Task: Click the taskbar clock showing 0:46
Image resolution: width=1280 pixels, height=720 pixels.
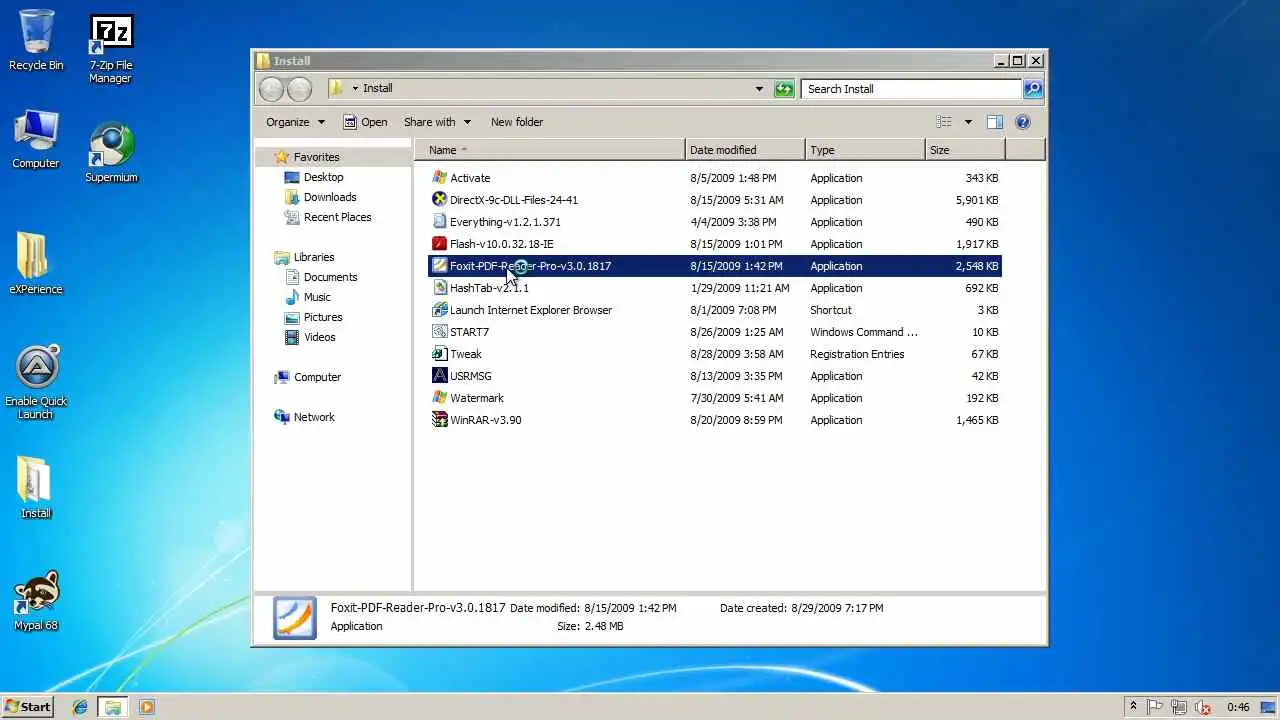Action: [x=1238, y=707]
